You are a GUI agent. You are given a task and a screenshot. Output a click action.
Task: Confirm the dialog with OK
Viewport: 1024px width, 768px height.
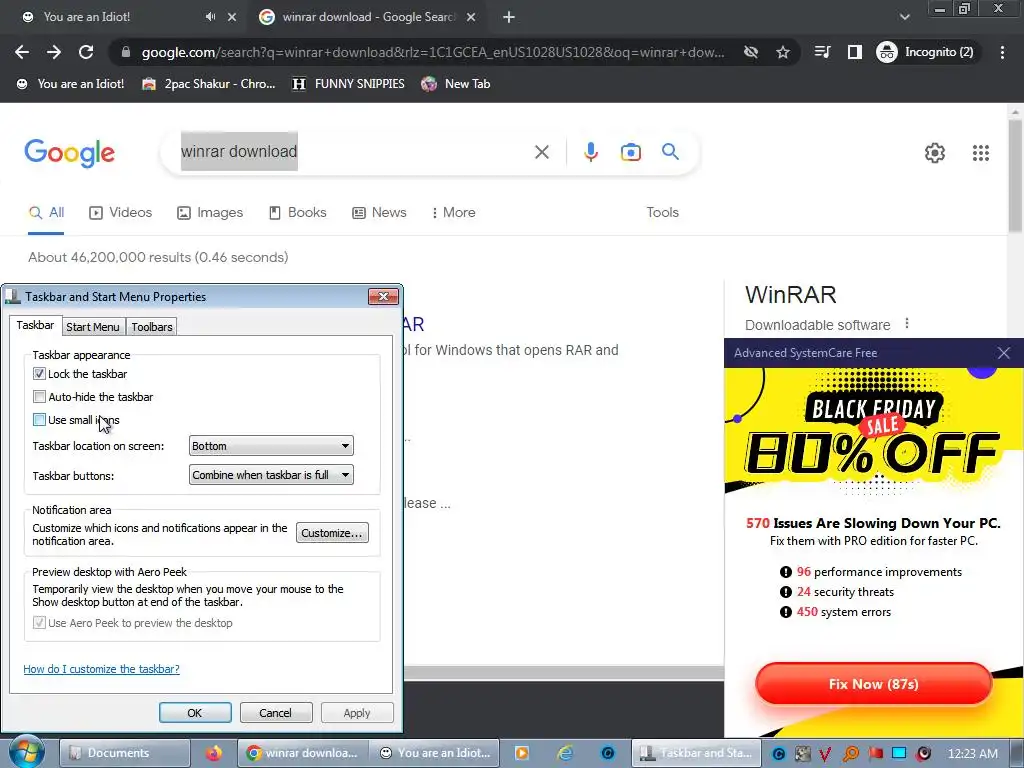[x=195, y=712]
